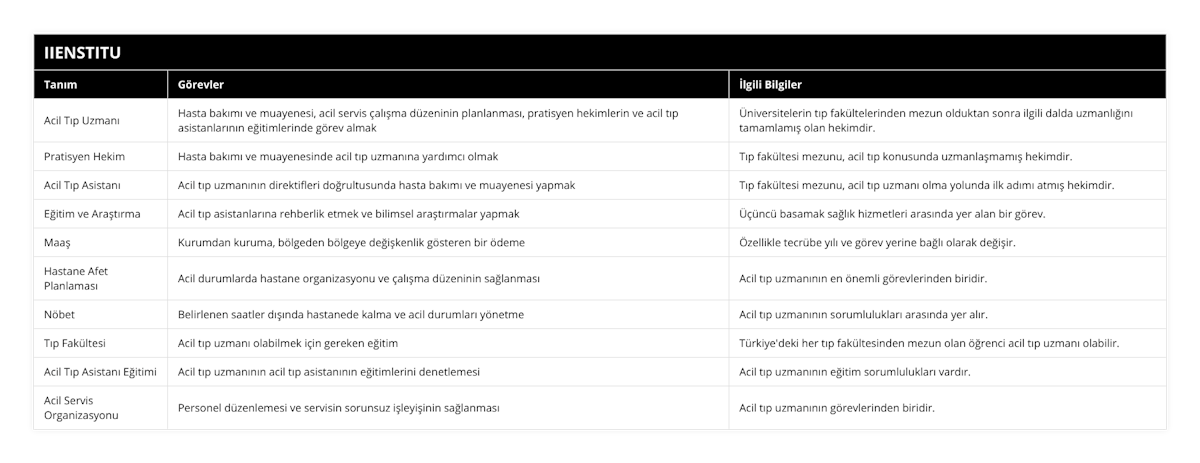The image size is (1200, 463).
Task: Select the Acil Tıp Asistanı cell
Action: 100,186
